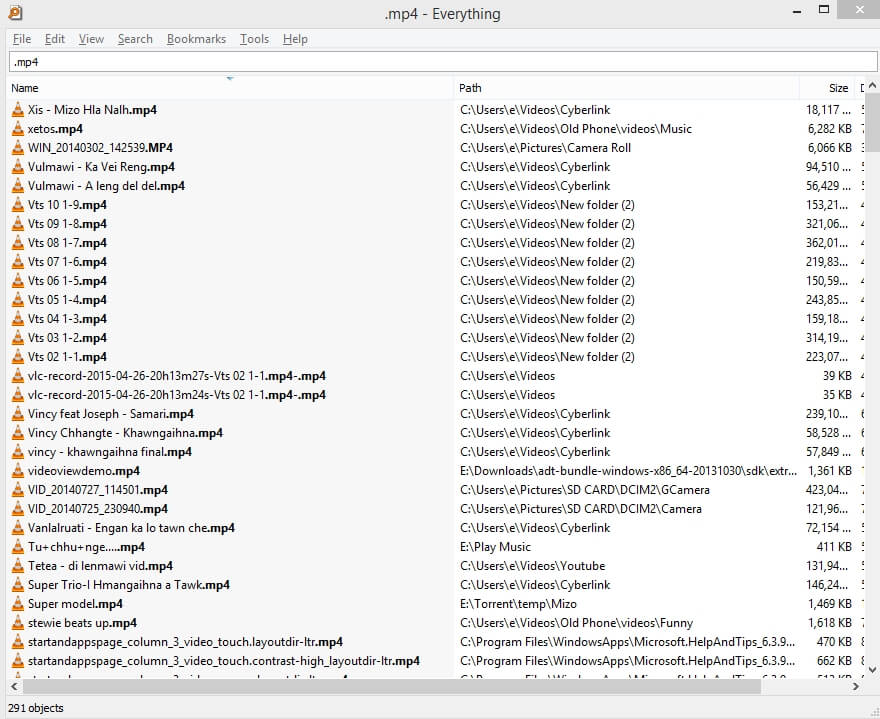This screenshot has height=719, width=880.
Task: Click VLC icon of vlc-record 20h13m27s file
Action: tap(18, 375)
